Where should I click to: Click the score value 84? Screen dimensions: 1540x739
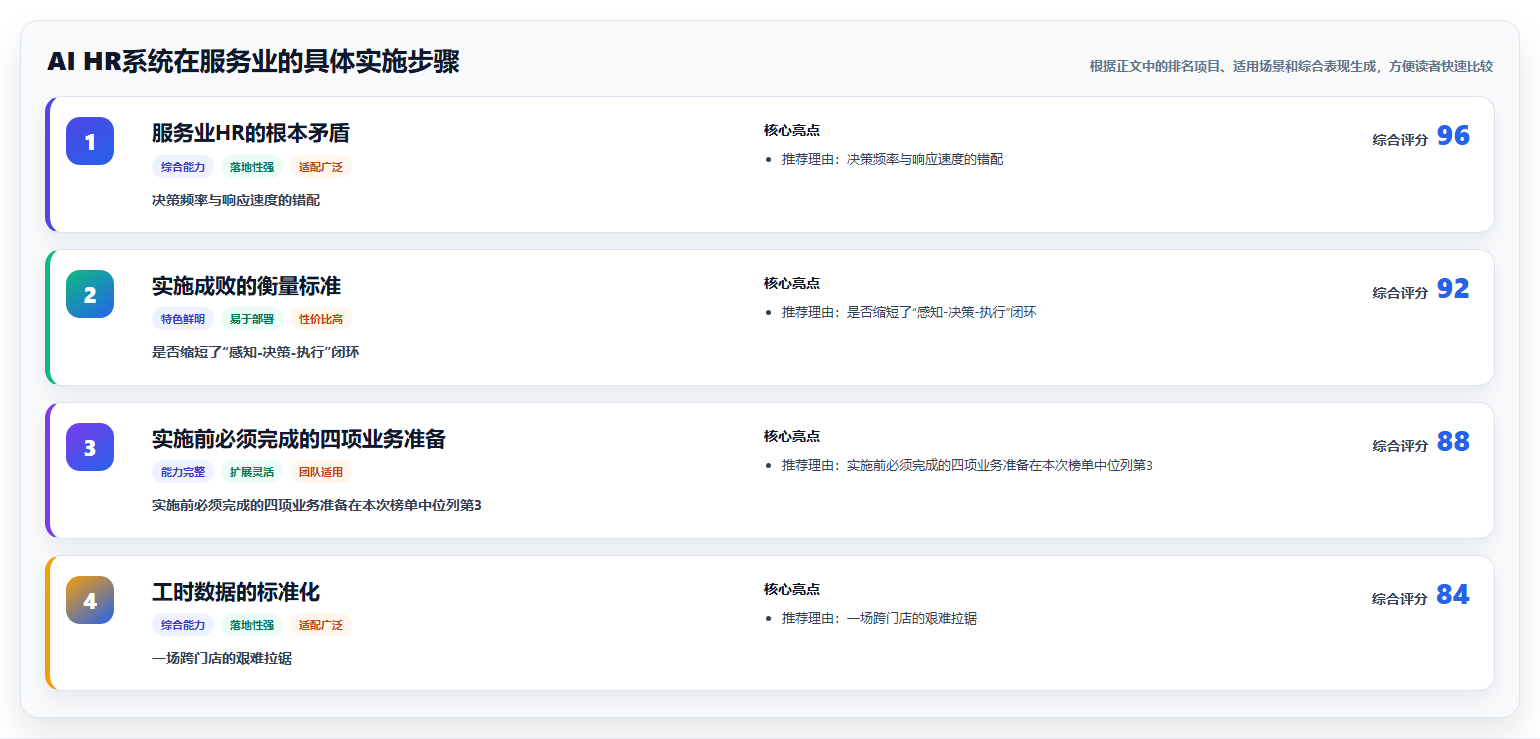click(x=1453, y=595)
